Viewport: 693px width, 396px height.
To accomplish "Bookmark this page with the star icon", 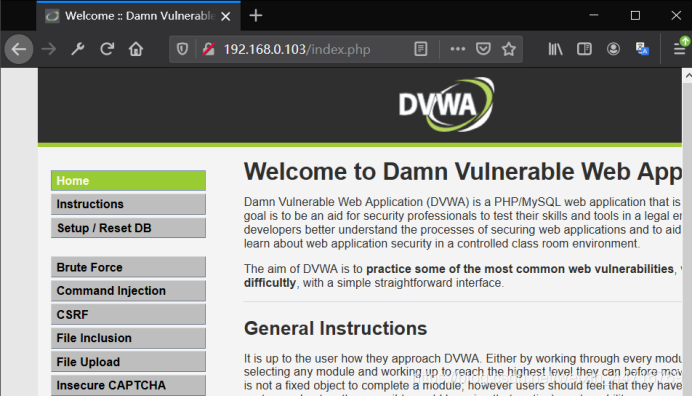I will 509,49.
